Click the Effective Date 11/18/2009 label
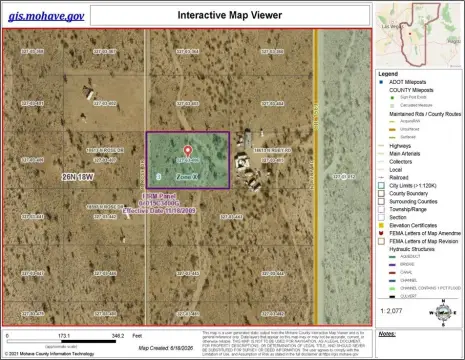Viewport: 465px width, 360px height. pyautogui.click(x=159, y=211)
